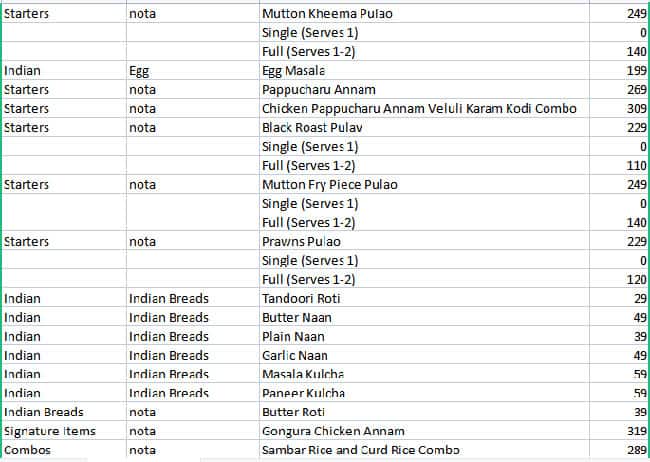Click Chicken Pappucharu Annam Veluli Karam Kodi Combo

tap(418, 109)
